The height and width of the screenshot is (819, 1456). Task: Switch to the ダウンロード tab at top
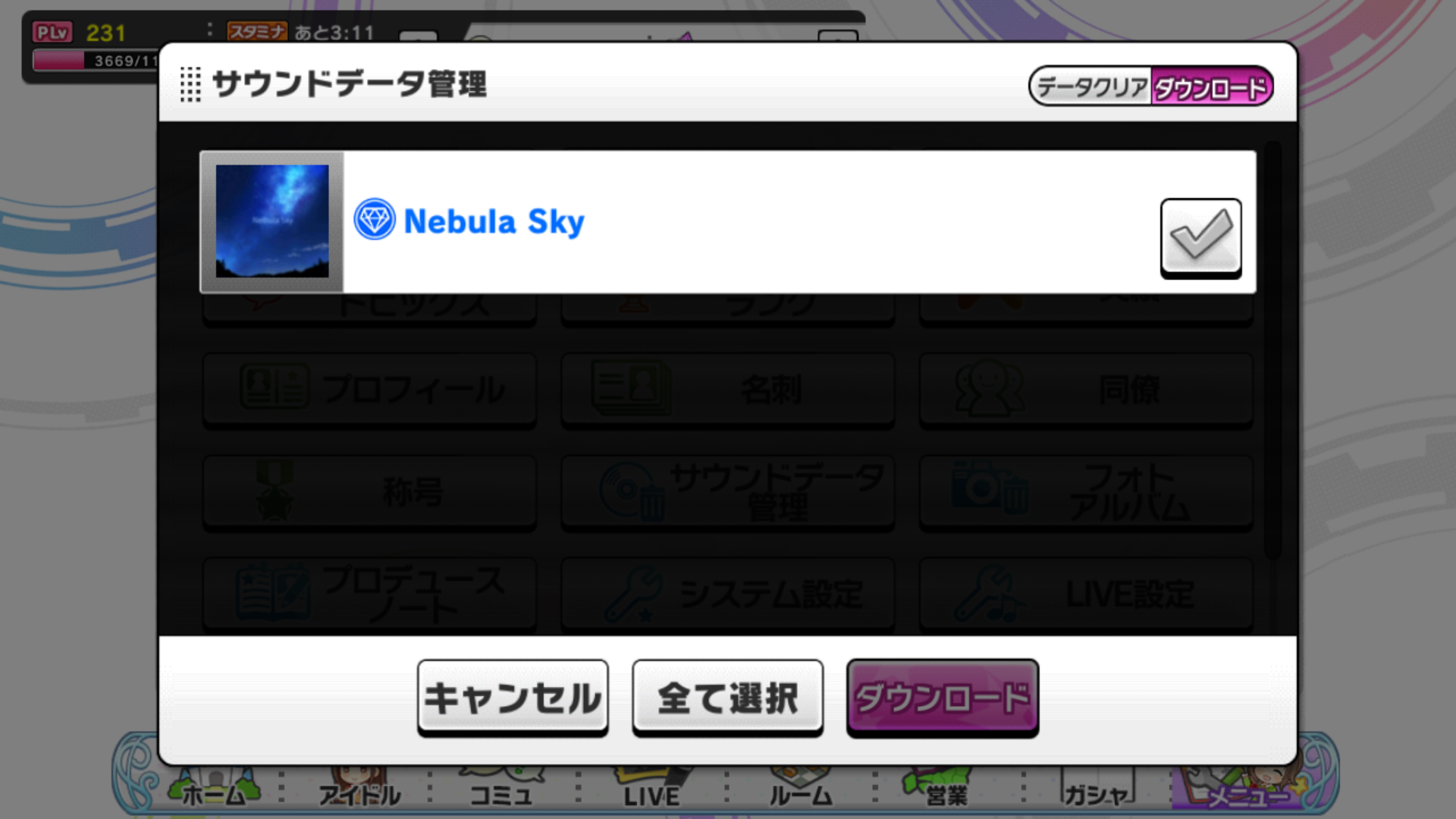pos(1211,86)
